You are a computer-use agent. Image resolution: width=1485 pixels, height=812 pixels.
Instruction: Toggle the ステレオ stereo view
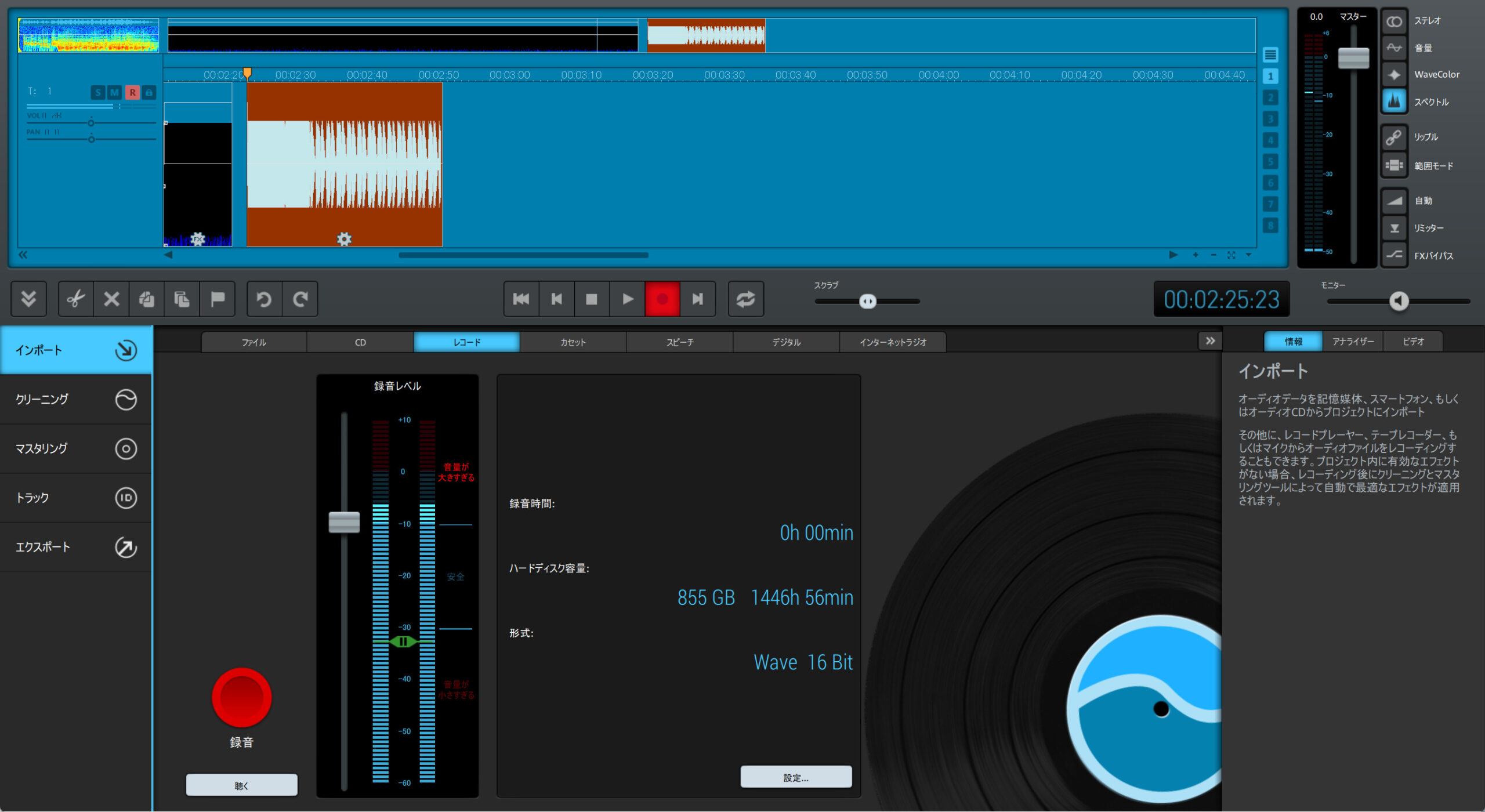[x=1394, y=21]
